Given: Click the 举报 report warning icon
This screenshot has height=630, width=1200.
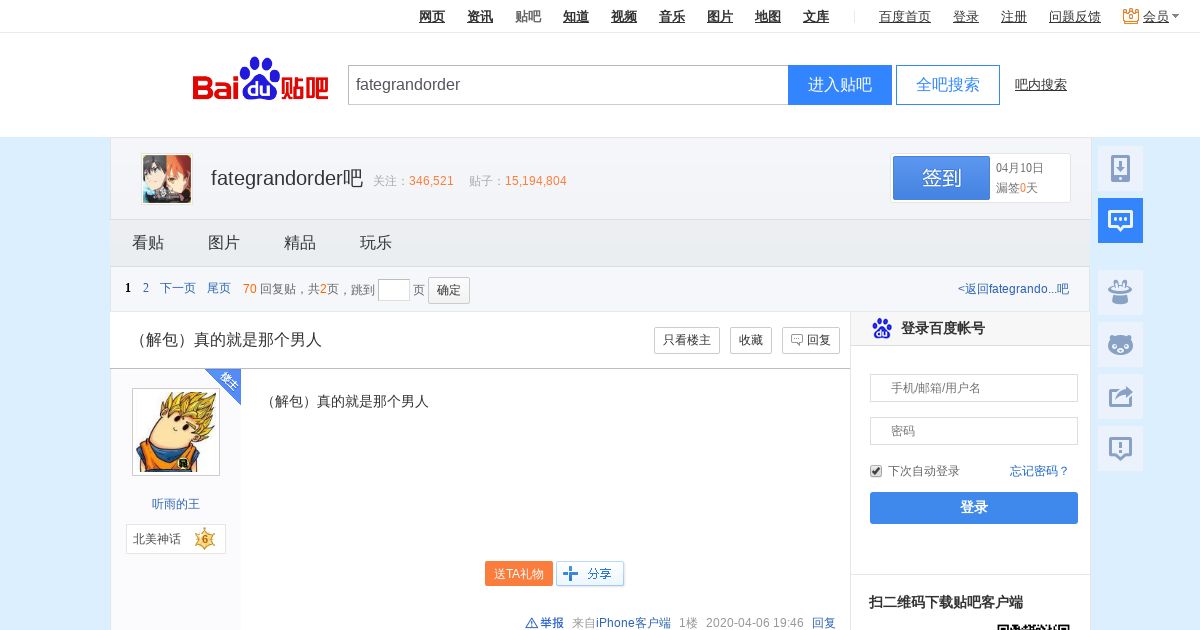Looking at the screenshot, I should [532, 623].
